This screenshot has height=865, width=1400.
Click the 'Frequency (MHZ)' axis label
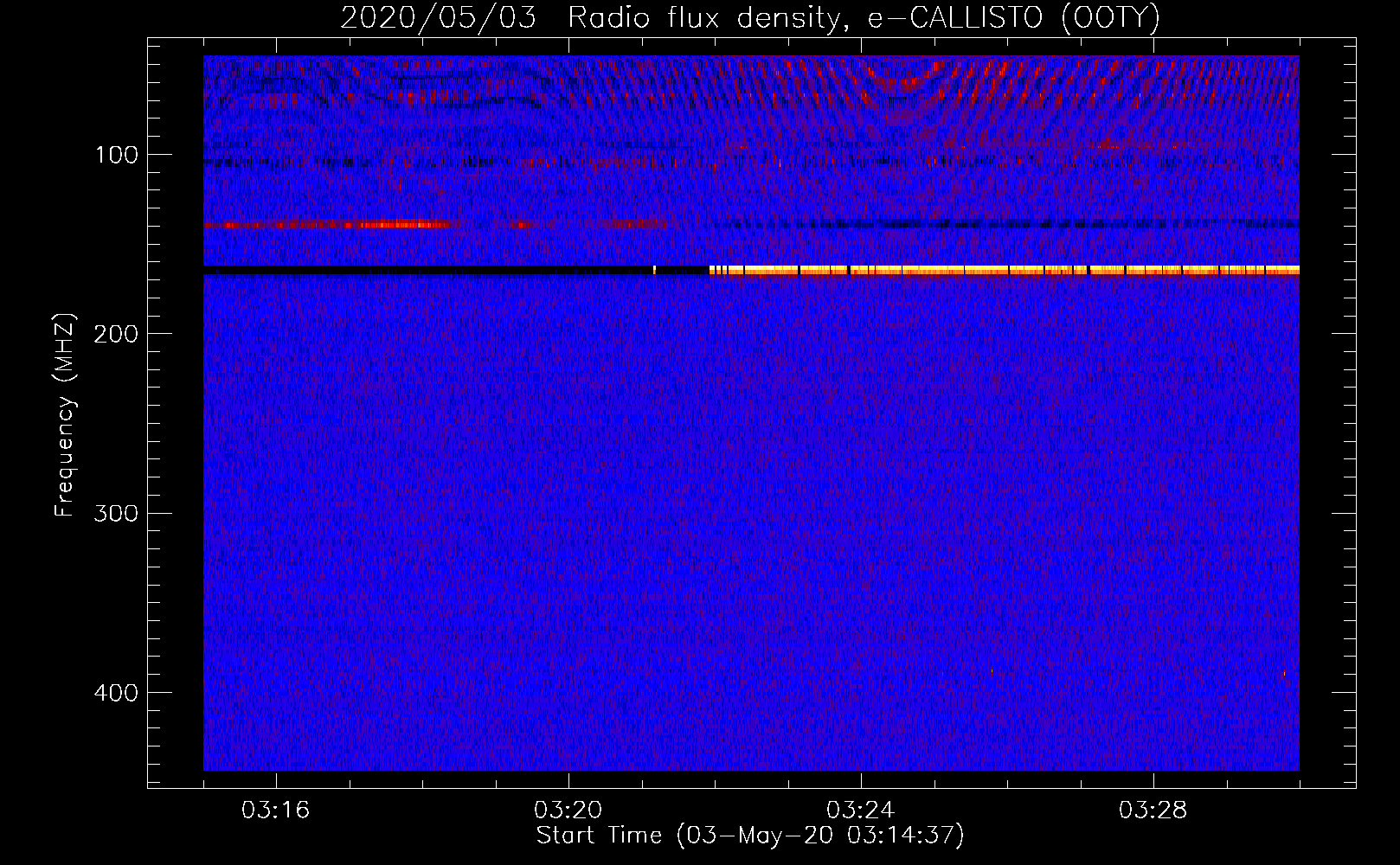65,415
